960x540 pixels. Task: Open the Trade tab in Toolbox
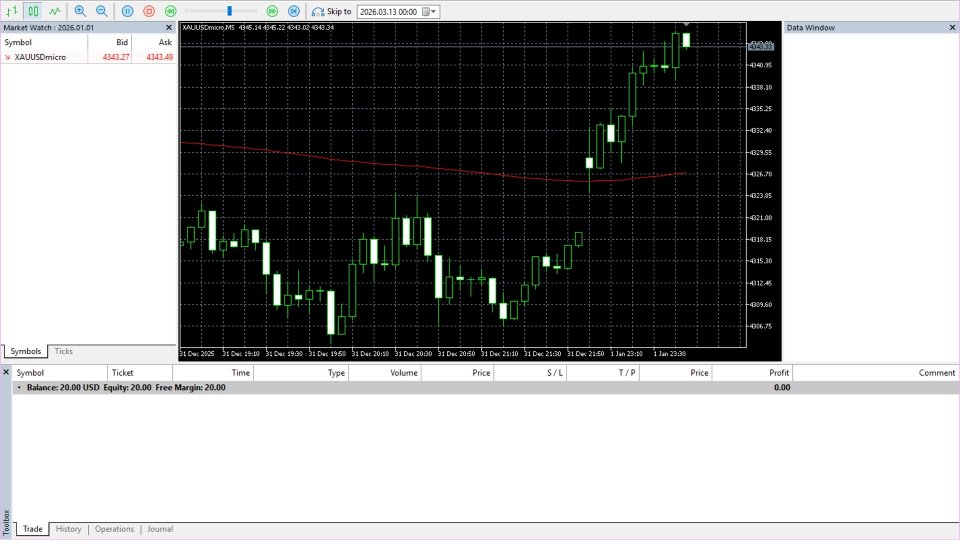(32, 529)
